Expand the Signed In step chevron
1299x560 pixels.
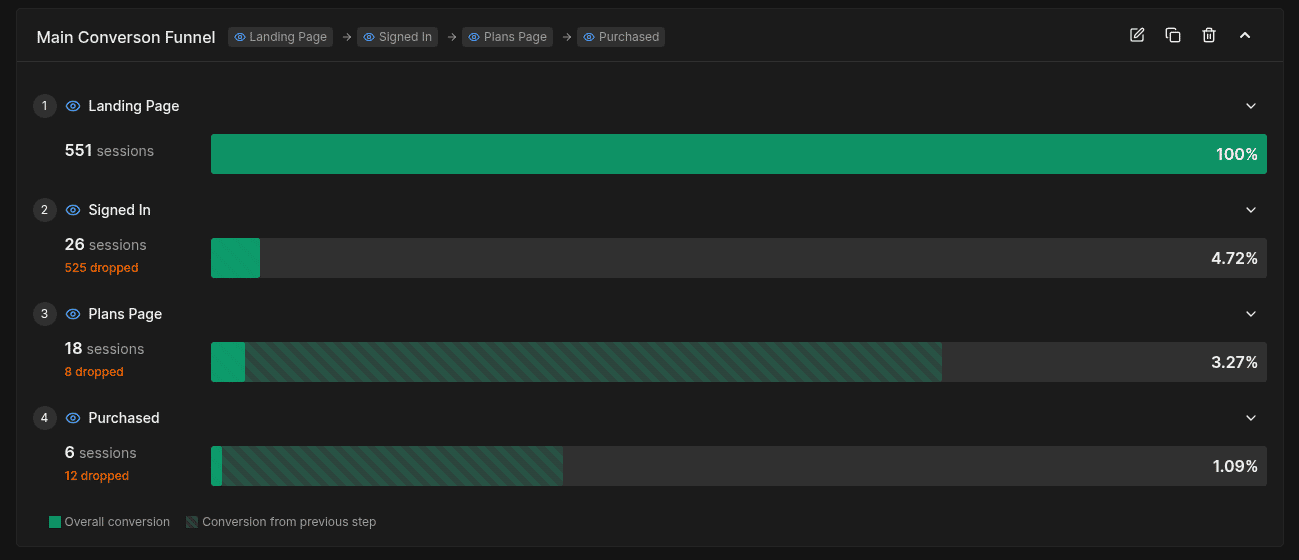(1250, 210)
